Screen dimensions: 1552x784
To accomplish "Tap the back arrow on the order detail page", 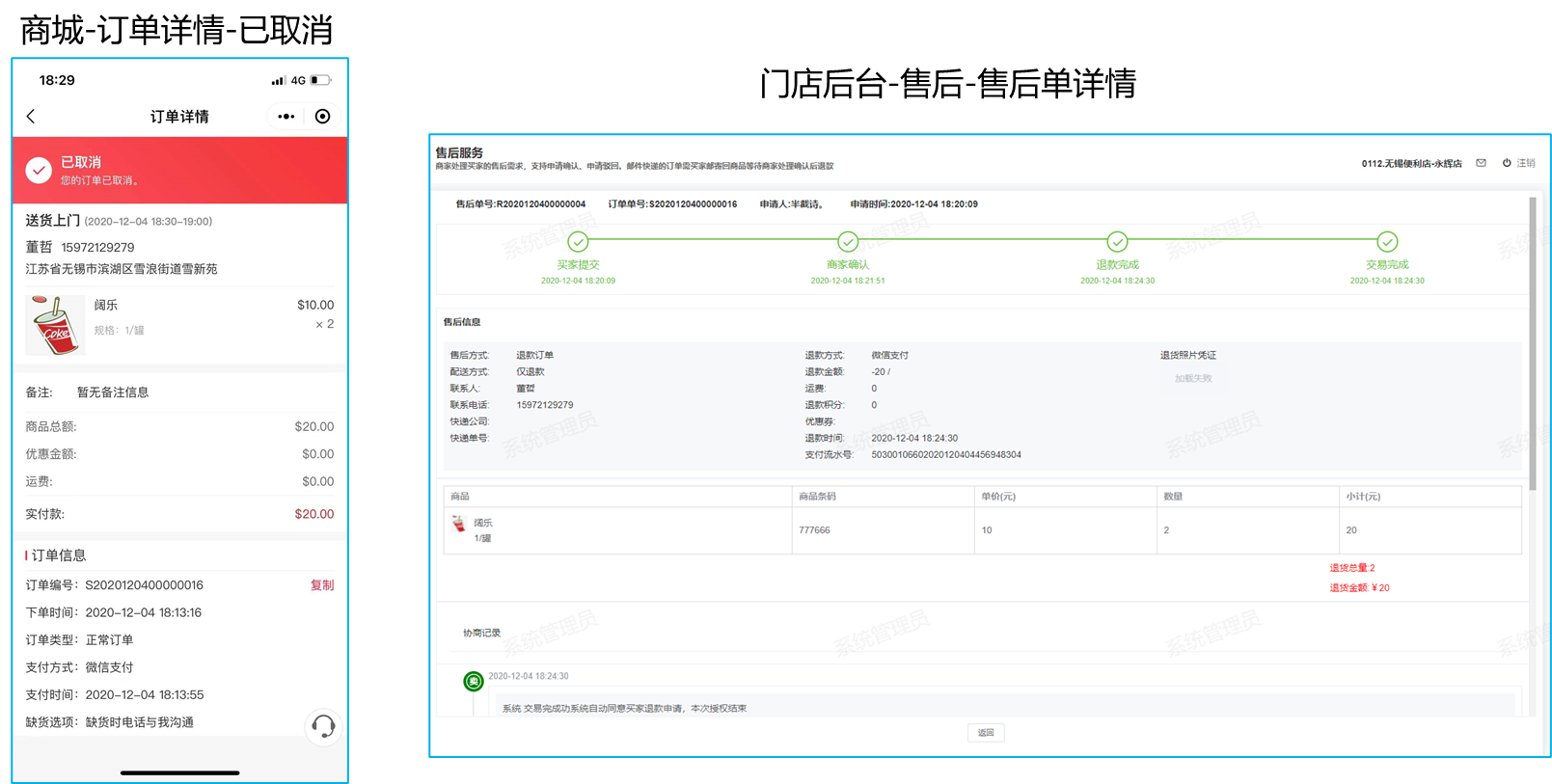I will pos(31,117).
